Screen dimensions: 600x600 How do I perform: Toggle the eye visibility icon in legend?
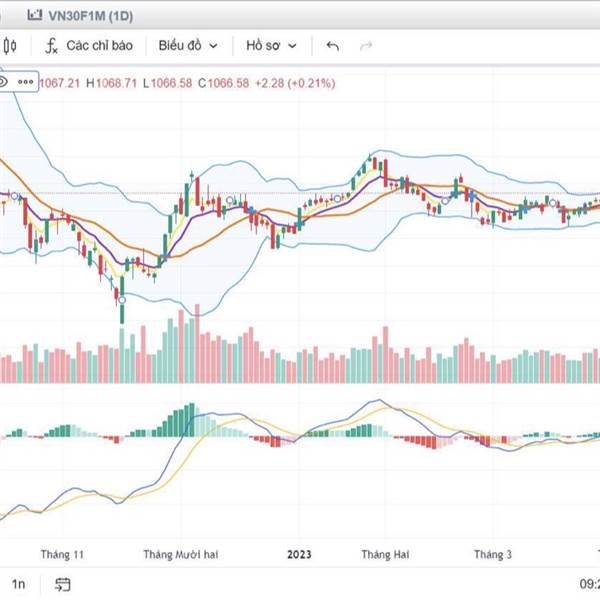[x=4, y=83]
